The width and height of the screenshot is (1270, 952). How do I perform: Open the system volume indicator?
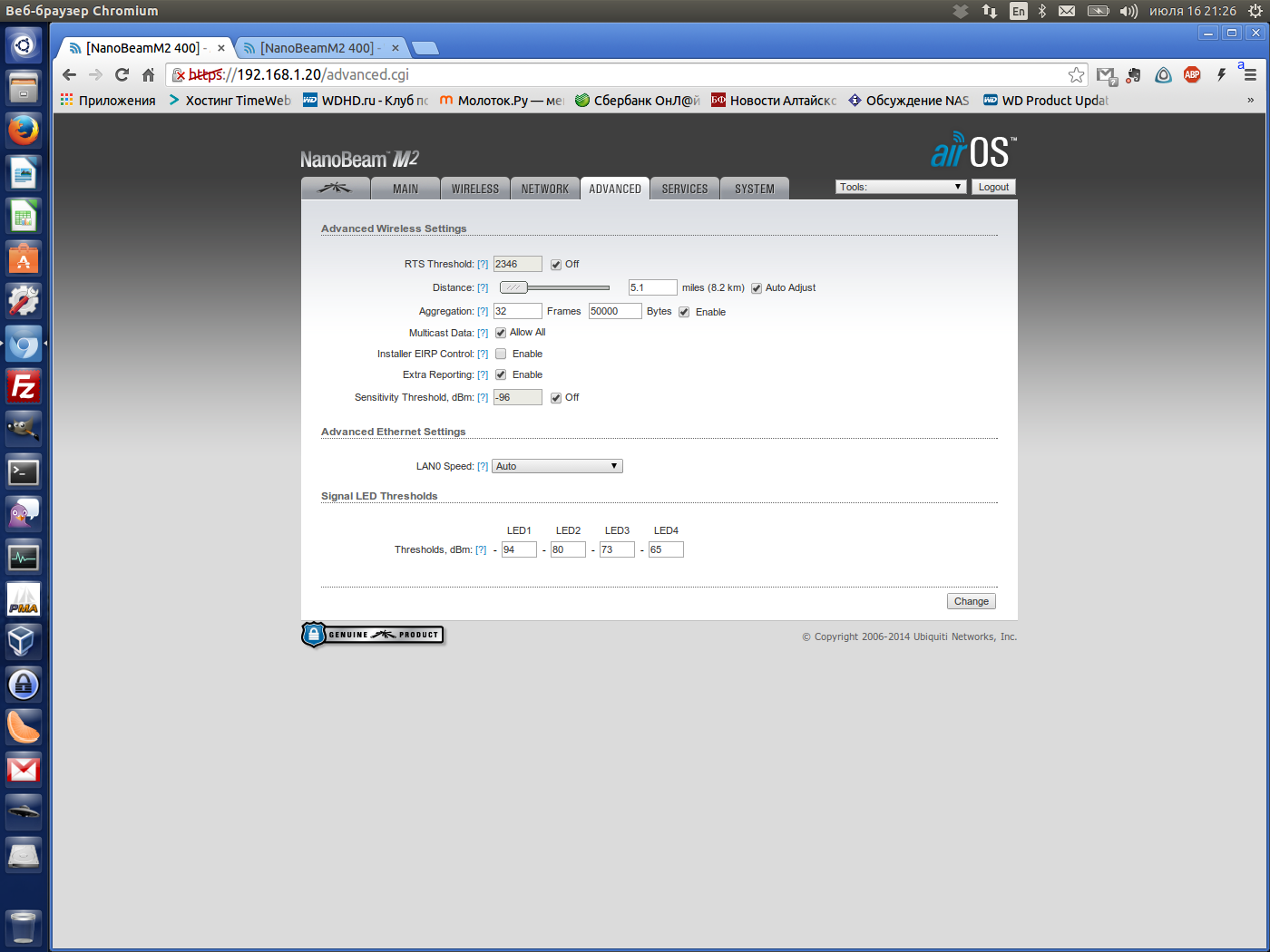[1128, 11]
